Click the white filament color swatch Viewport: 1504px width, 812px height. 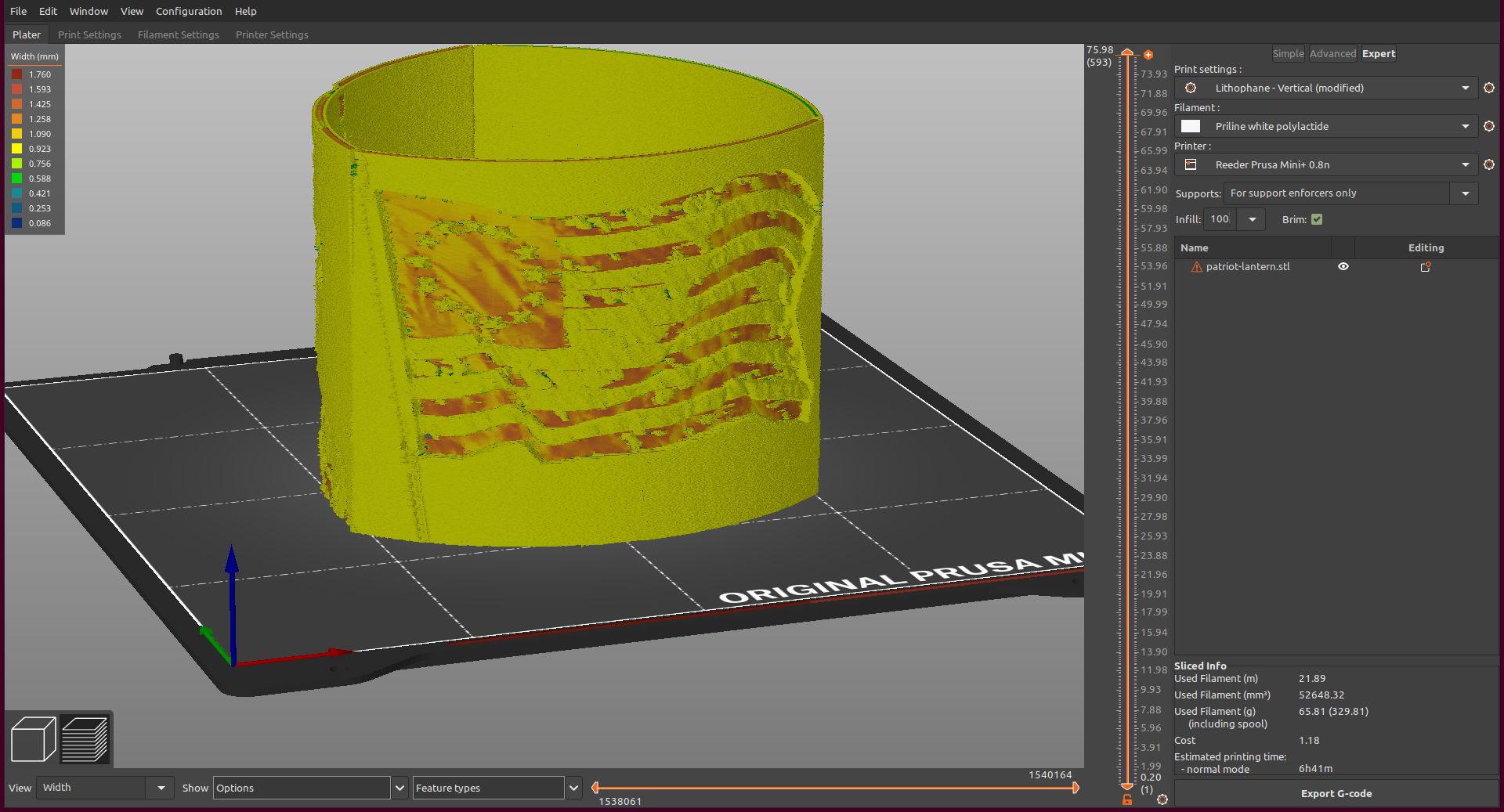1191,126
